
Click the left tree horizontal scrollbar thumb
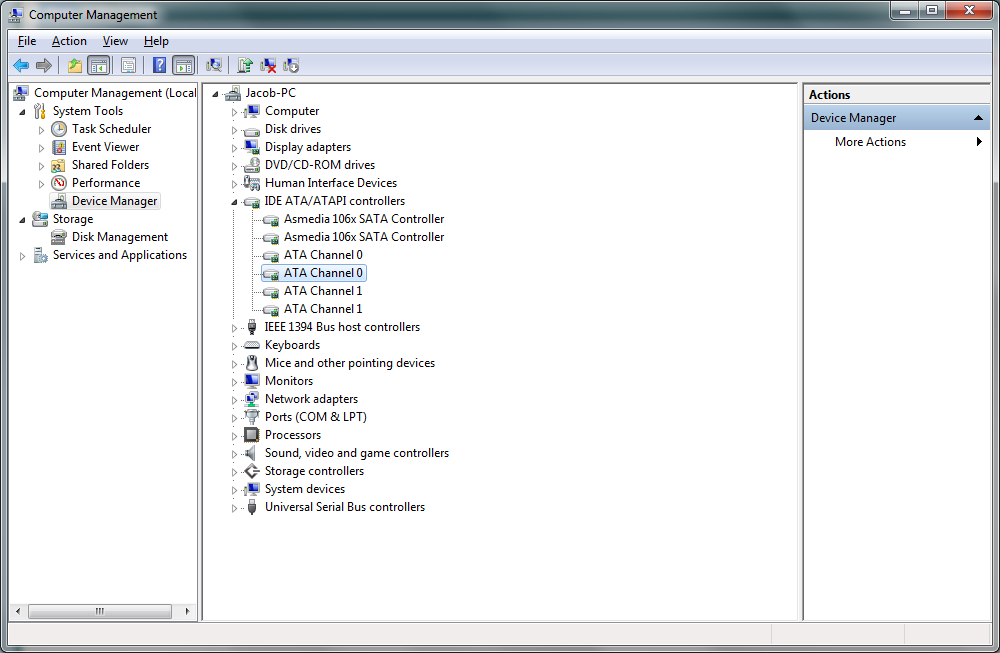pos(100,611)
